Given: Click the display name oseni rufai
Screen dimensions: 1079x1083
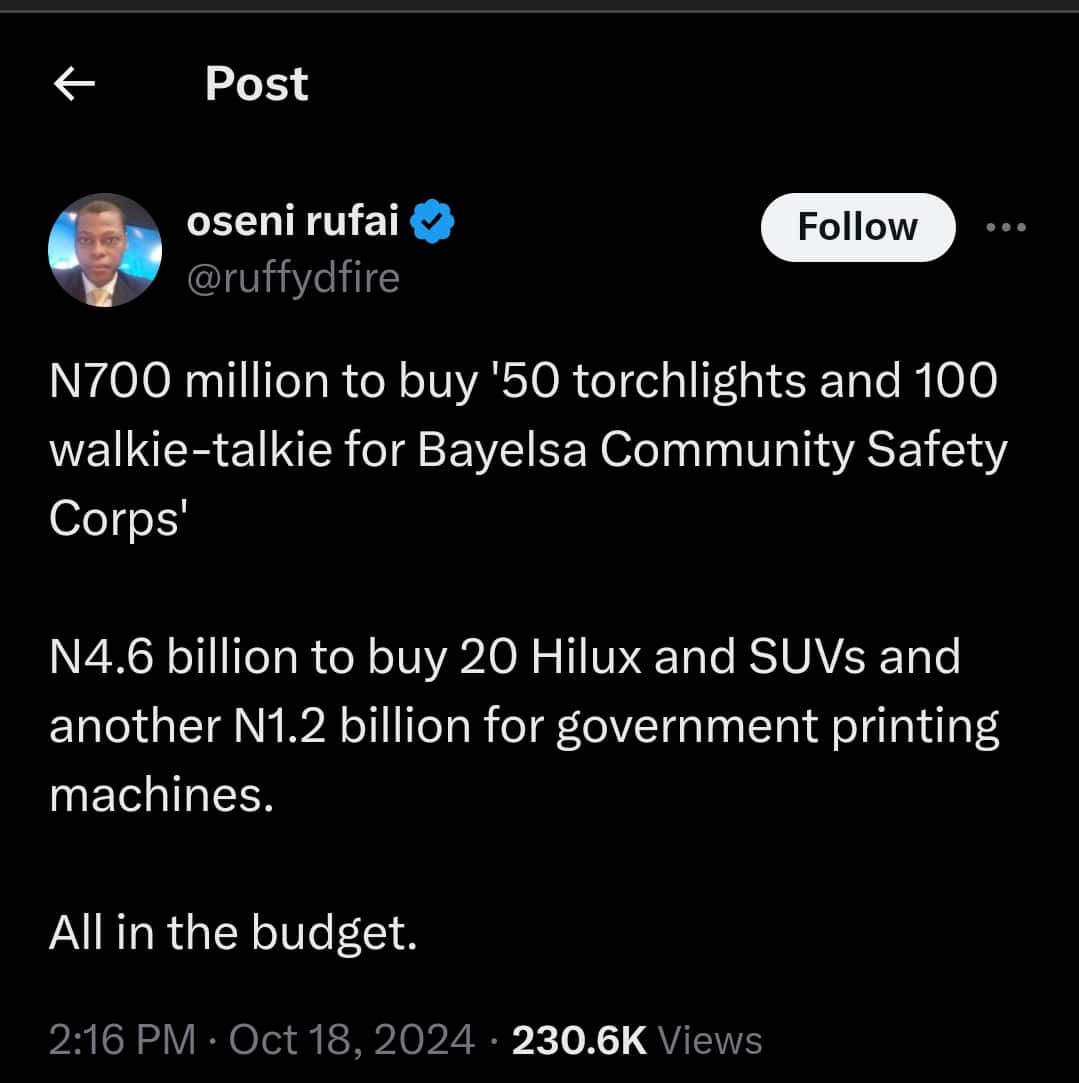Looking at the screenshot, I should [x=293, y=222].
